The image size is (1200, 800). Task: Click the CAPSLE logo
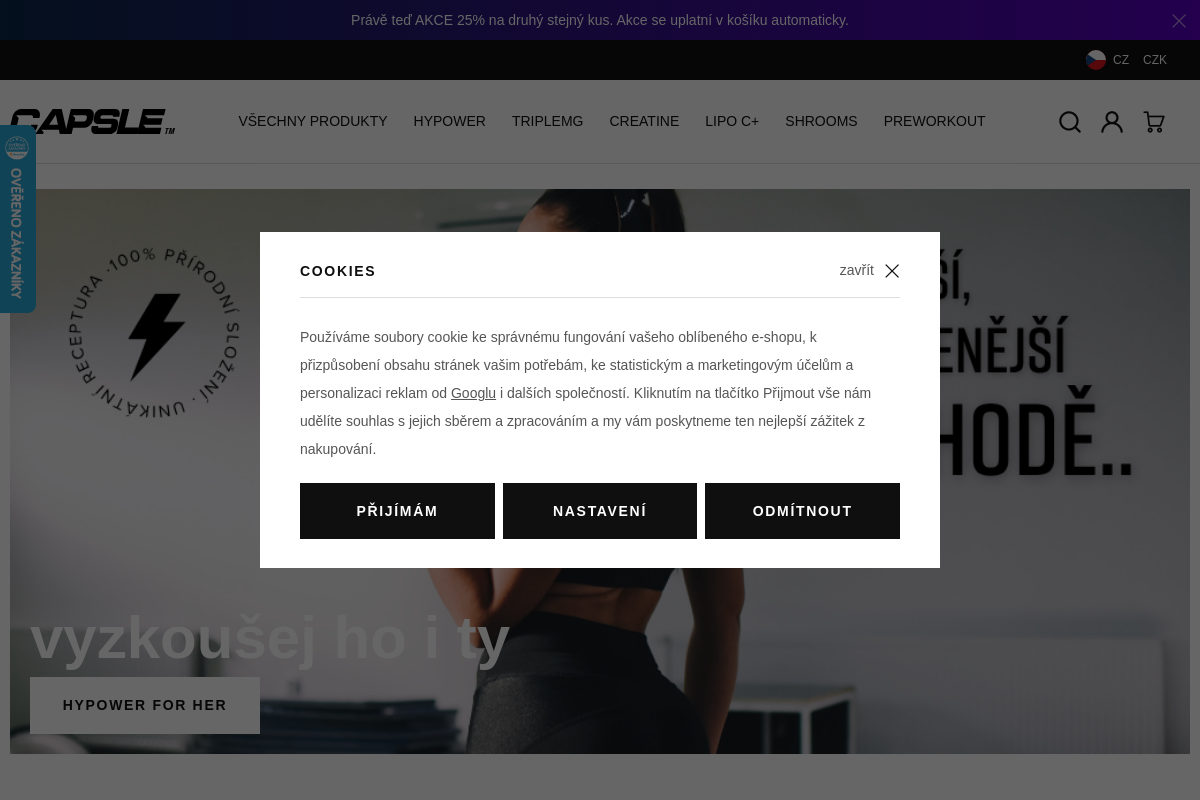92,122
